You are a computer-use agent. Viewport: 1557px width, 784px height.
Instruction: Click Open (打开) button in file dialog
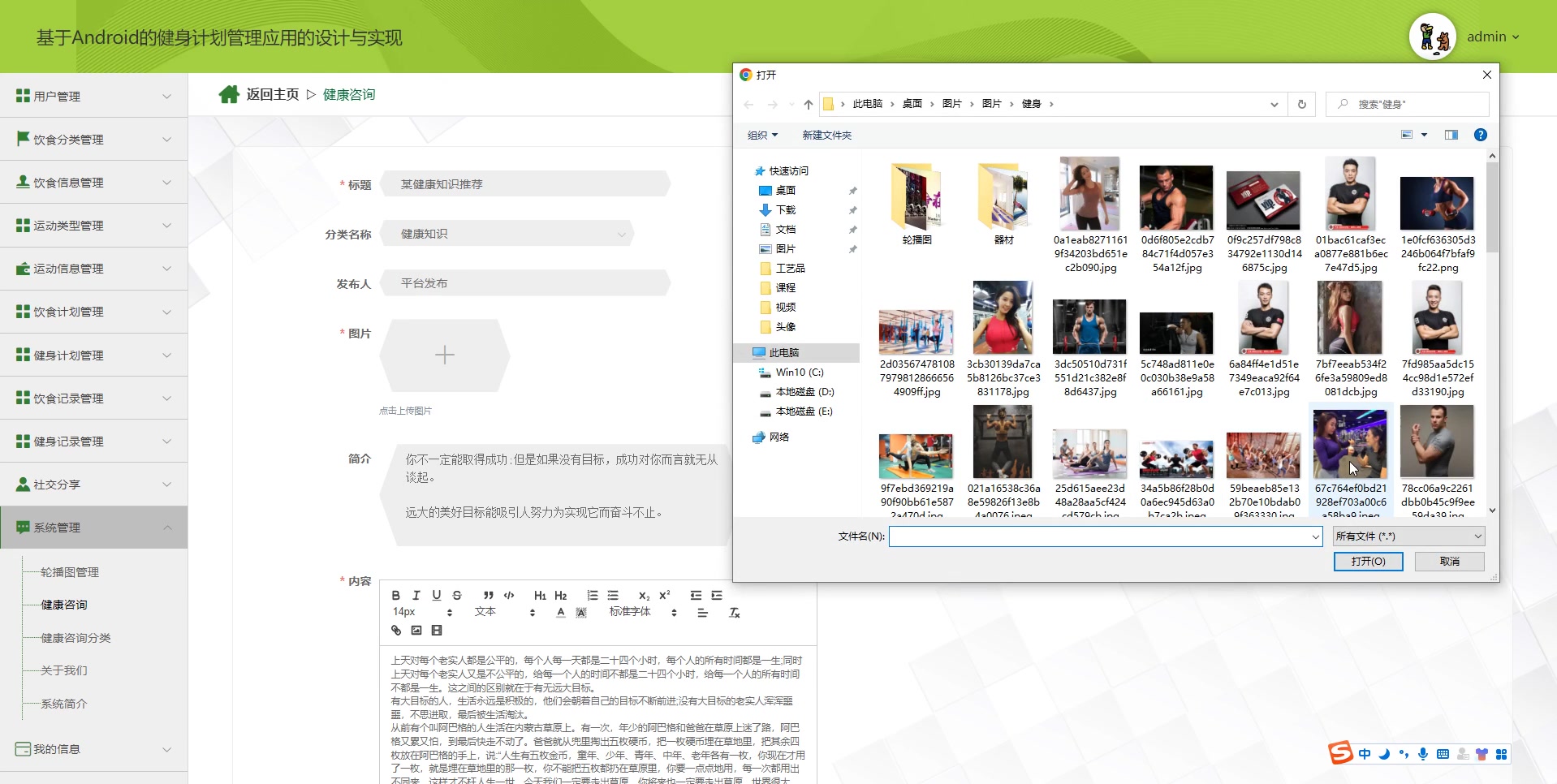(1368, 562)
